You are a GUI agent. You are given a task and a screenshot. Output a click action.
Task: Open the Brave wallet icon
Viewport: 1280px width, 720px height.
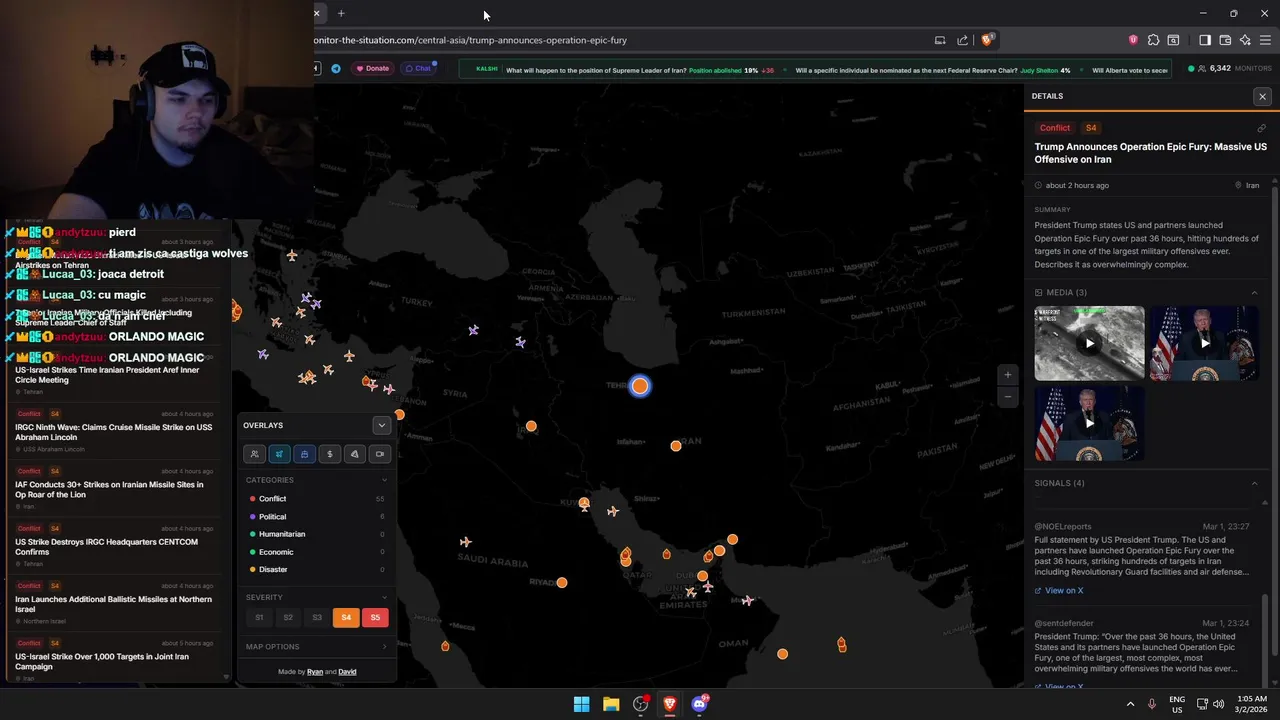(x=1225, y=40)
